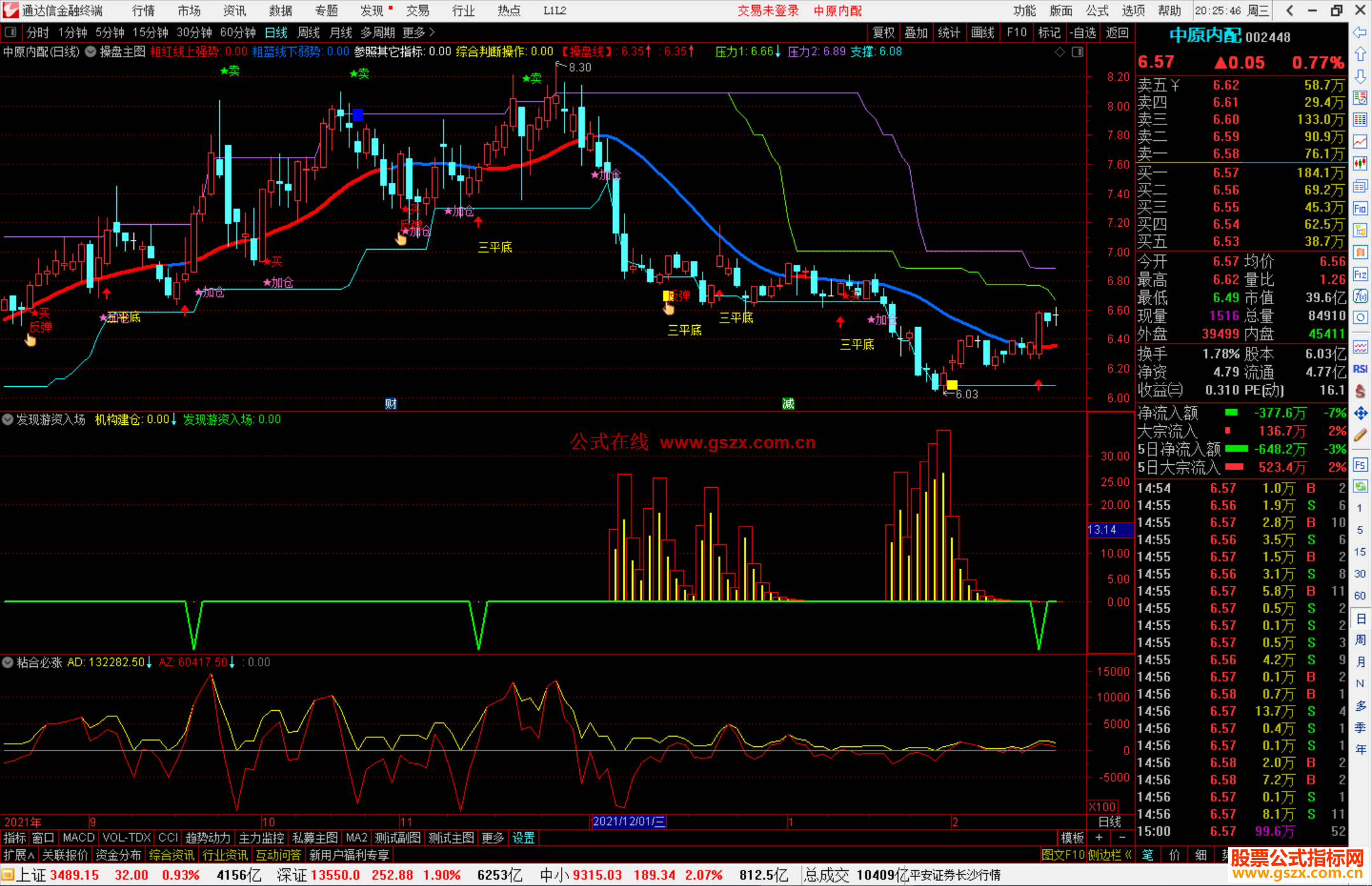
Task: Click the 13.14 value marker on axis
Action: (1110, 530)
